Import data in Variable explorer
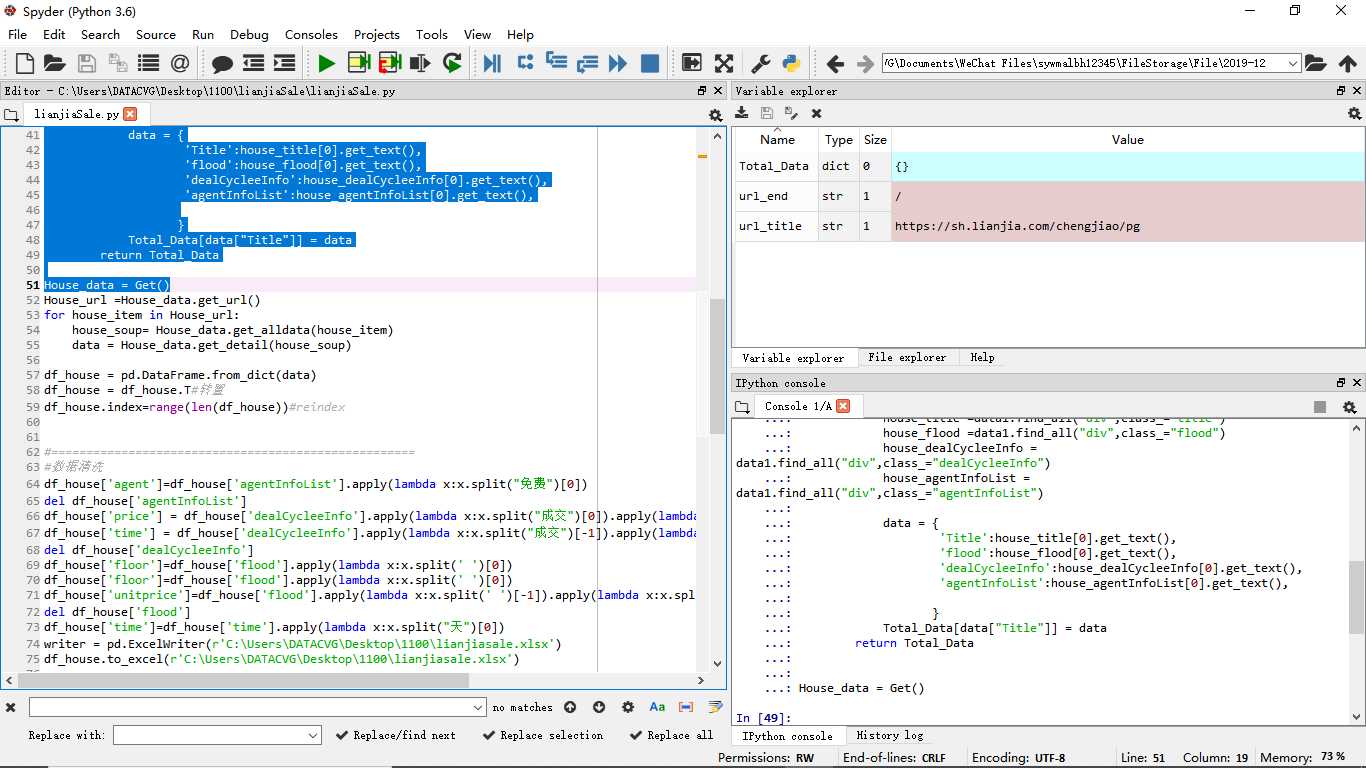The image size is (1366, 768). pyautogui.click(x=742, y=113)
